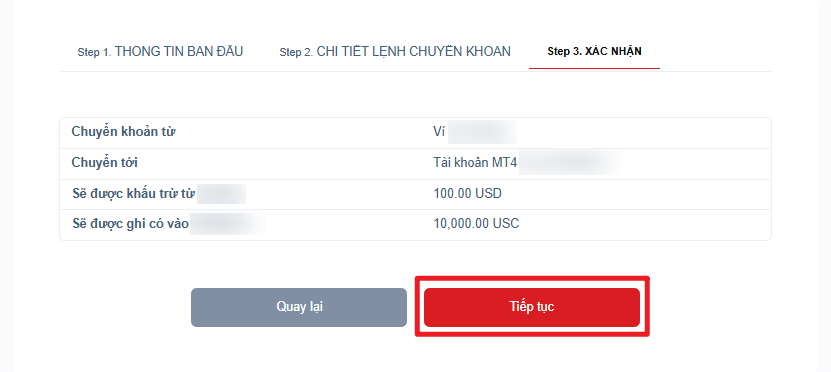Viewport: 831px width, 372px height.
Task: Click the "Chuyển tới" row label
Action: (104, 163)
